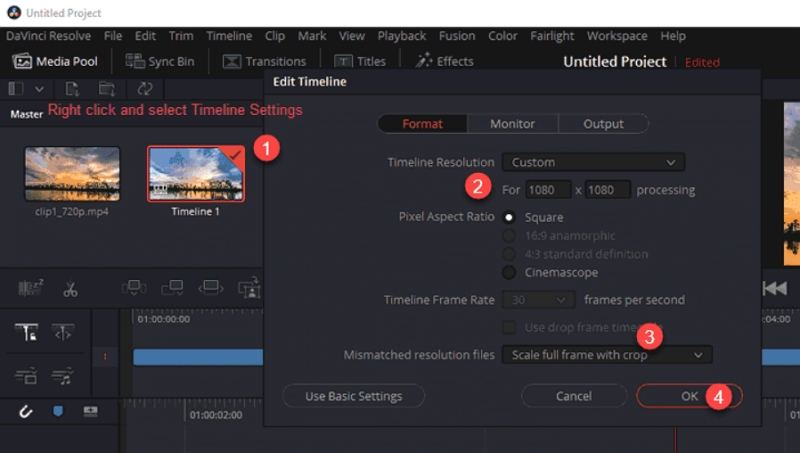Expand the Mismatched resolution files dropdown
The height and width of the screenshot is (453, 800).
click(607, 354)
